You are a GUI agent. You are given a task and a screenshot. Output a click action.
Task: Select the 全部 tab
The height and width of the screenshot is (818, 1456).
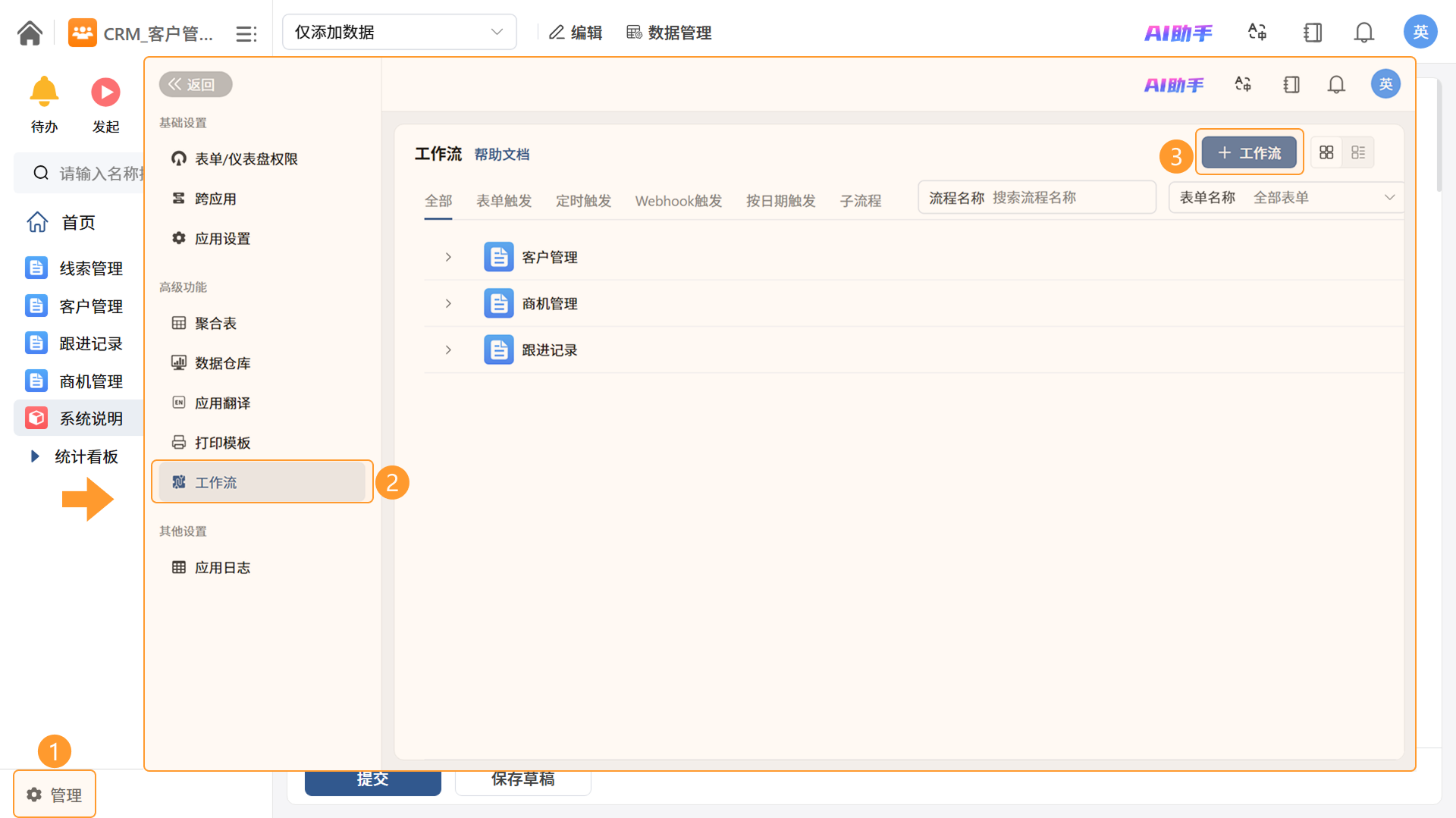438,200
